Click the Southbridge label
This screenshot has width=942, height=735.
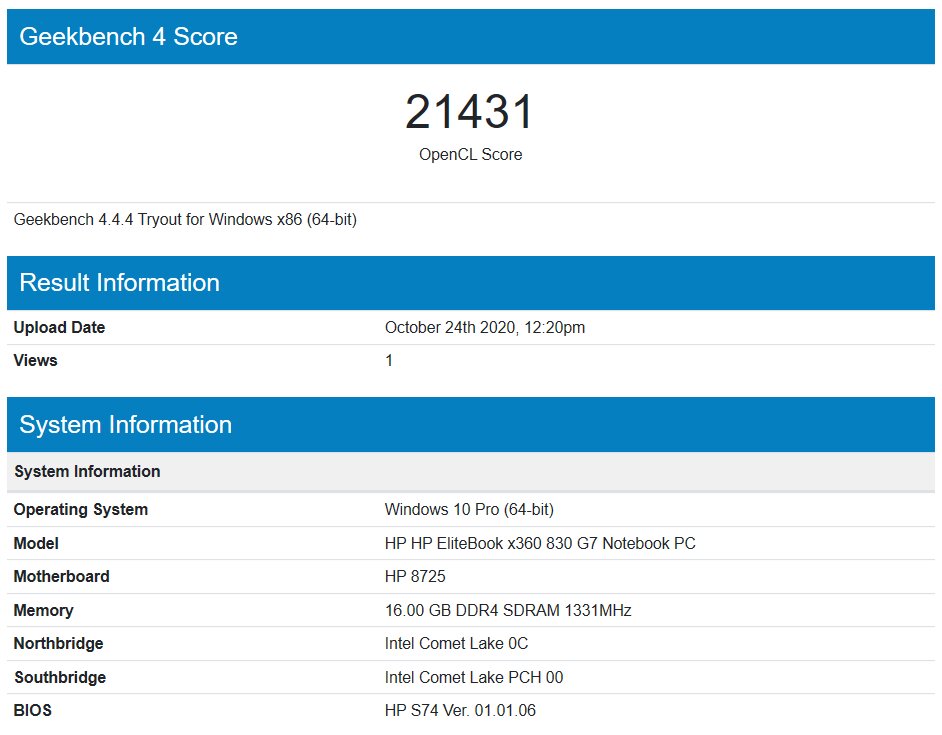click(60, 677)
